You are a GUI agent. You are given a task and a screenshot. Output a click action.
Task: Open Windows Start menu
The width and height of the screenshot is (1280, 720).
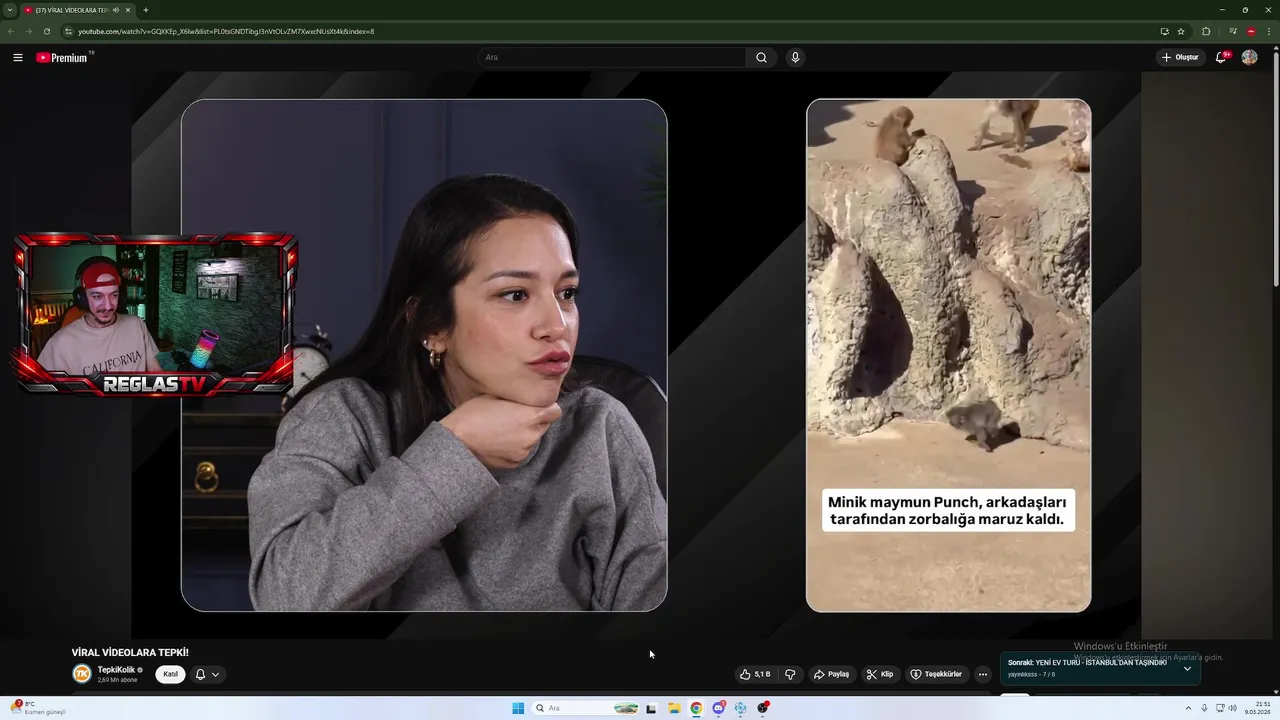518,708
